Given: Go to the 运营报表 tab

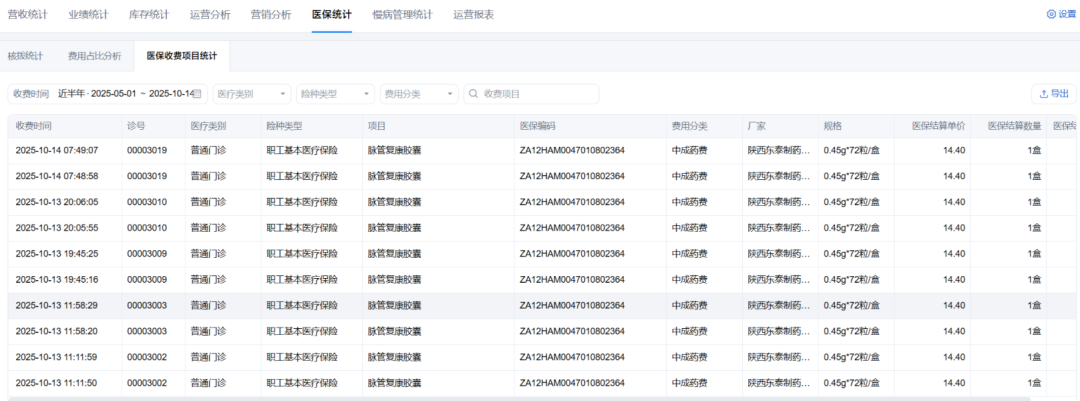Looking at the screenshot, I should [473, 15].
